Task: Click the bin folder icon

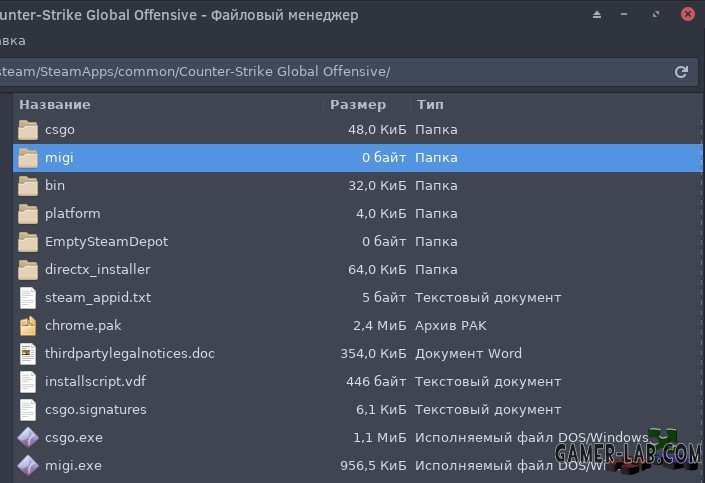Action: (28, 186)
